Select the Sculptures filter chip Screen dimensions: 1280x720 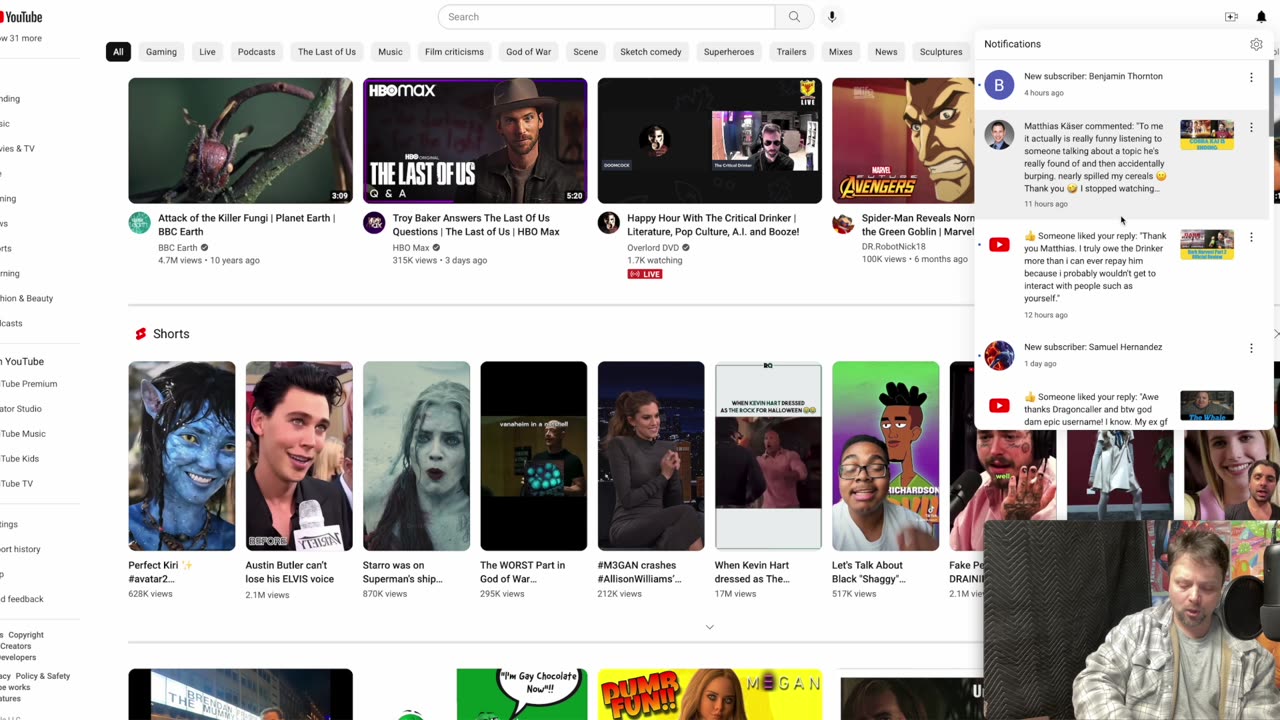(941, 52)
